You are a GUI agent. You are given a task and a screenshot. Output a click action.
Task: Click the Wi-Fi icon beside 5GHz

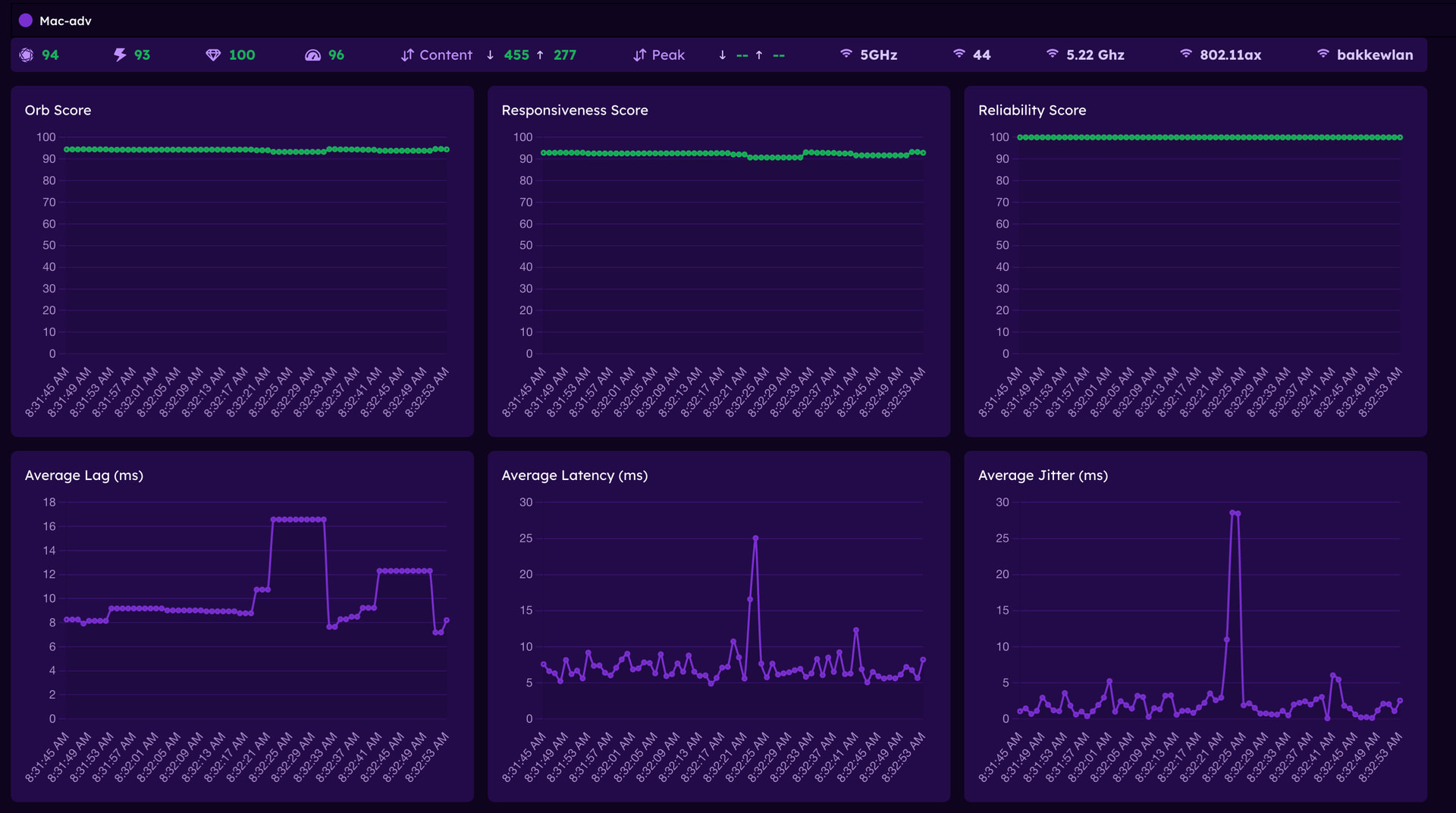[846, 55]
